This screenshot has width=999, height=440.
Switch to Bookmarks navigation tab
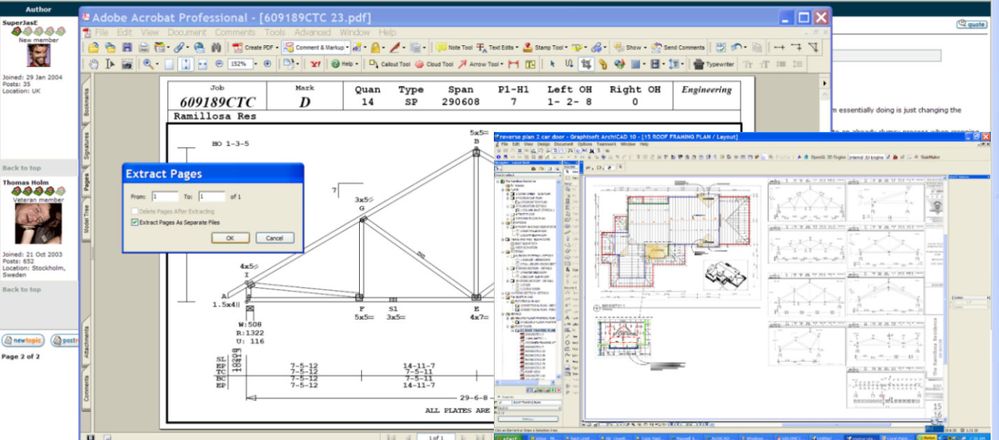pyautogui.click(x=87, y=103)
